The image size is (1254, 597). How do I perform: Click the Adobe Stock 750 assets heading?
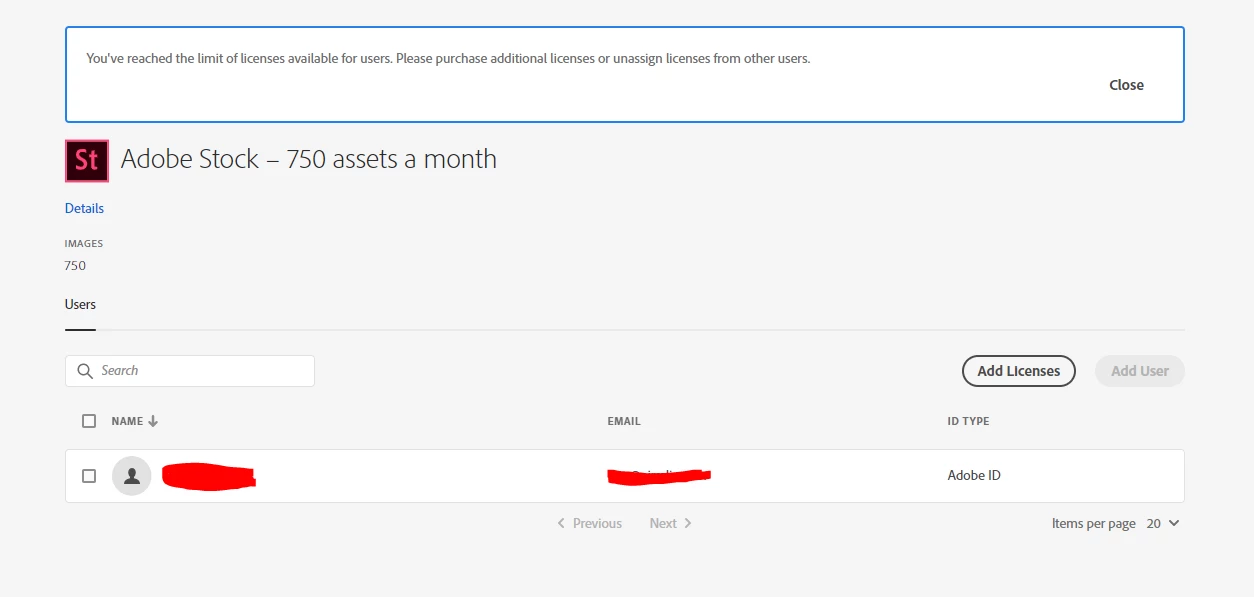[308, 159]
